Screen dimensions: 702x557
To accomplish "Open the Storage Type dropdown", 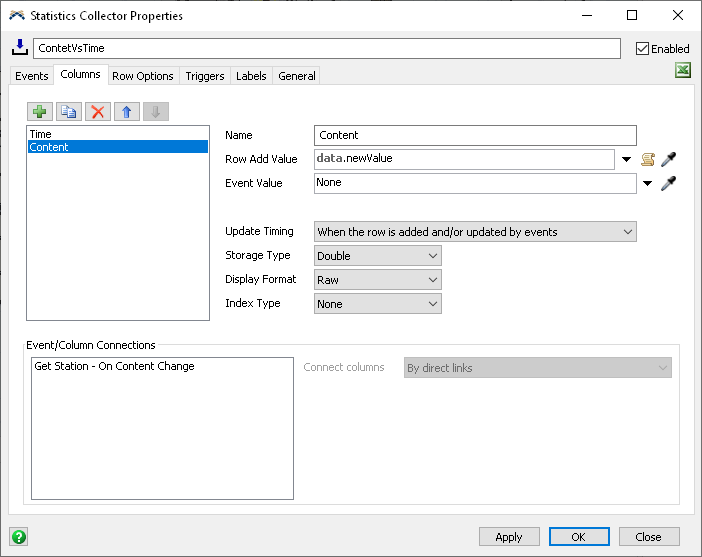I will (377, 256).
